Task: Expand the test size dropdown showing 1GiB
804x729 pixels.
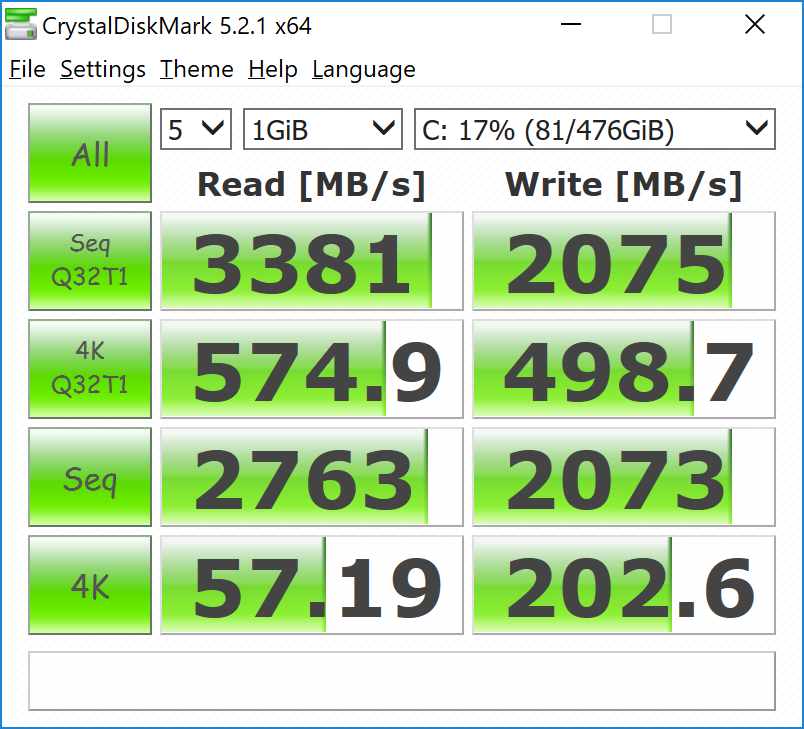Action: click(323, 129)
